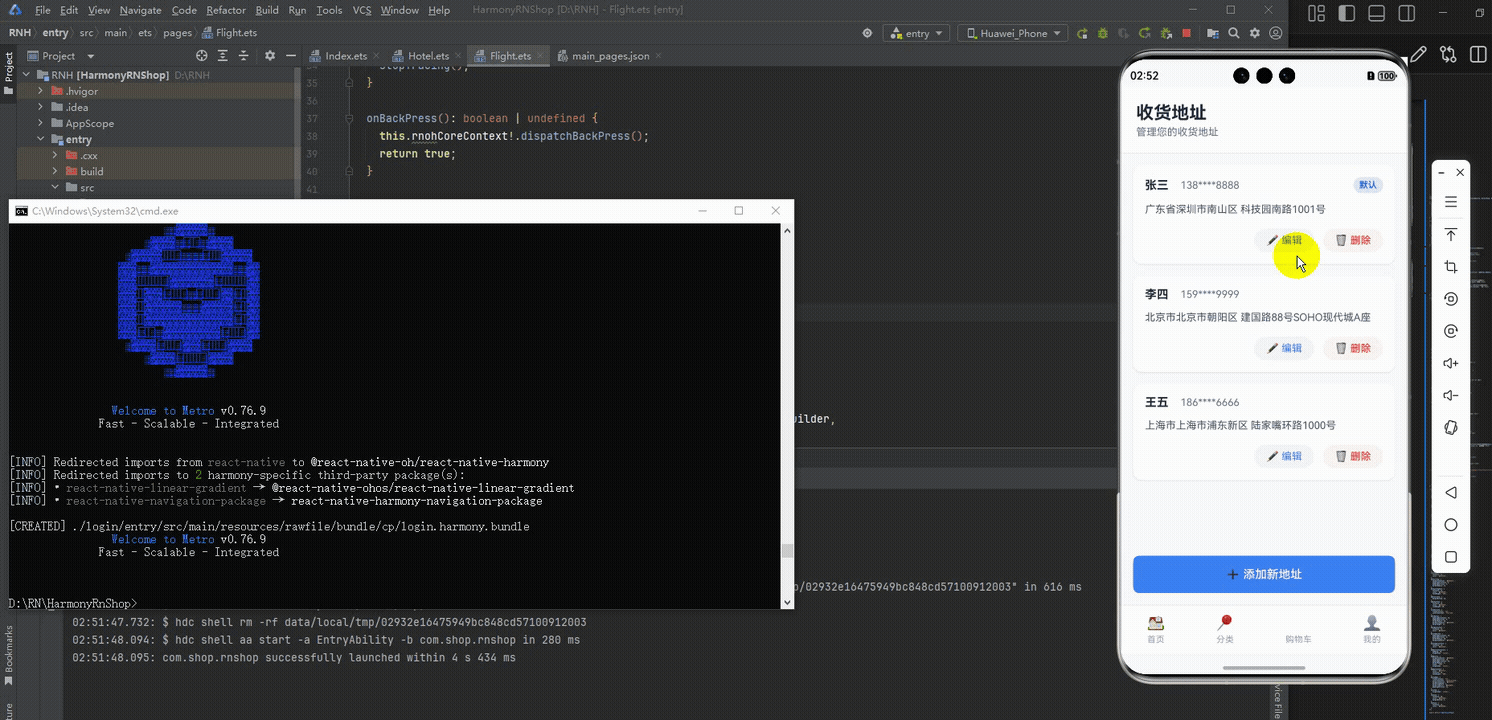Collapse the RNH [HarmonyRNShop] root node

click(x=26, y=75)
